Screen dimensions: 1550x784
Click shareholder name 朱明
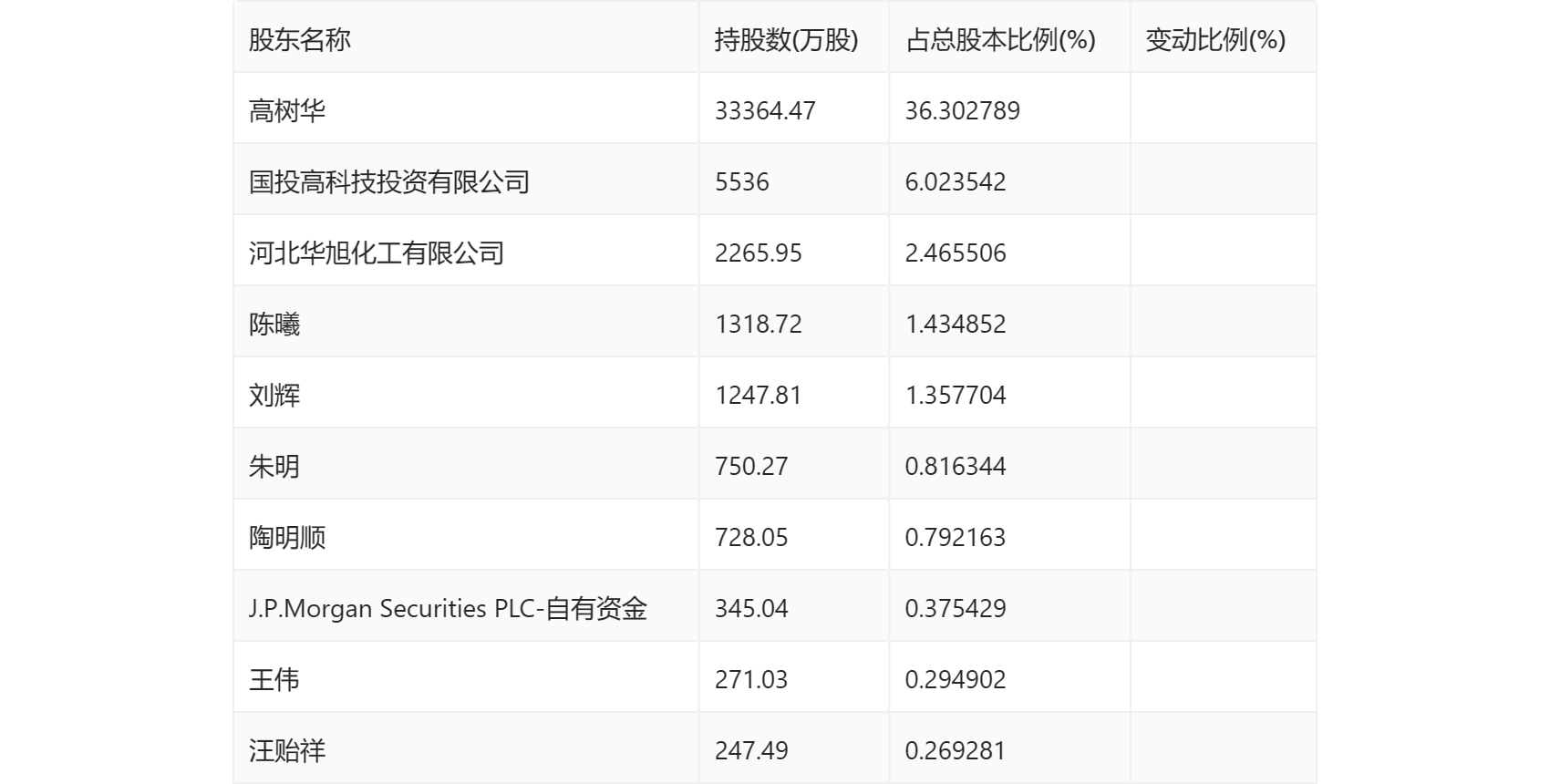274,466
